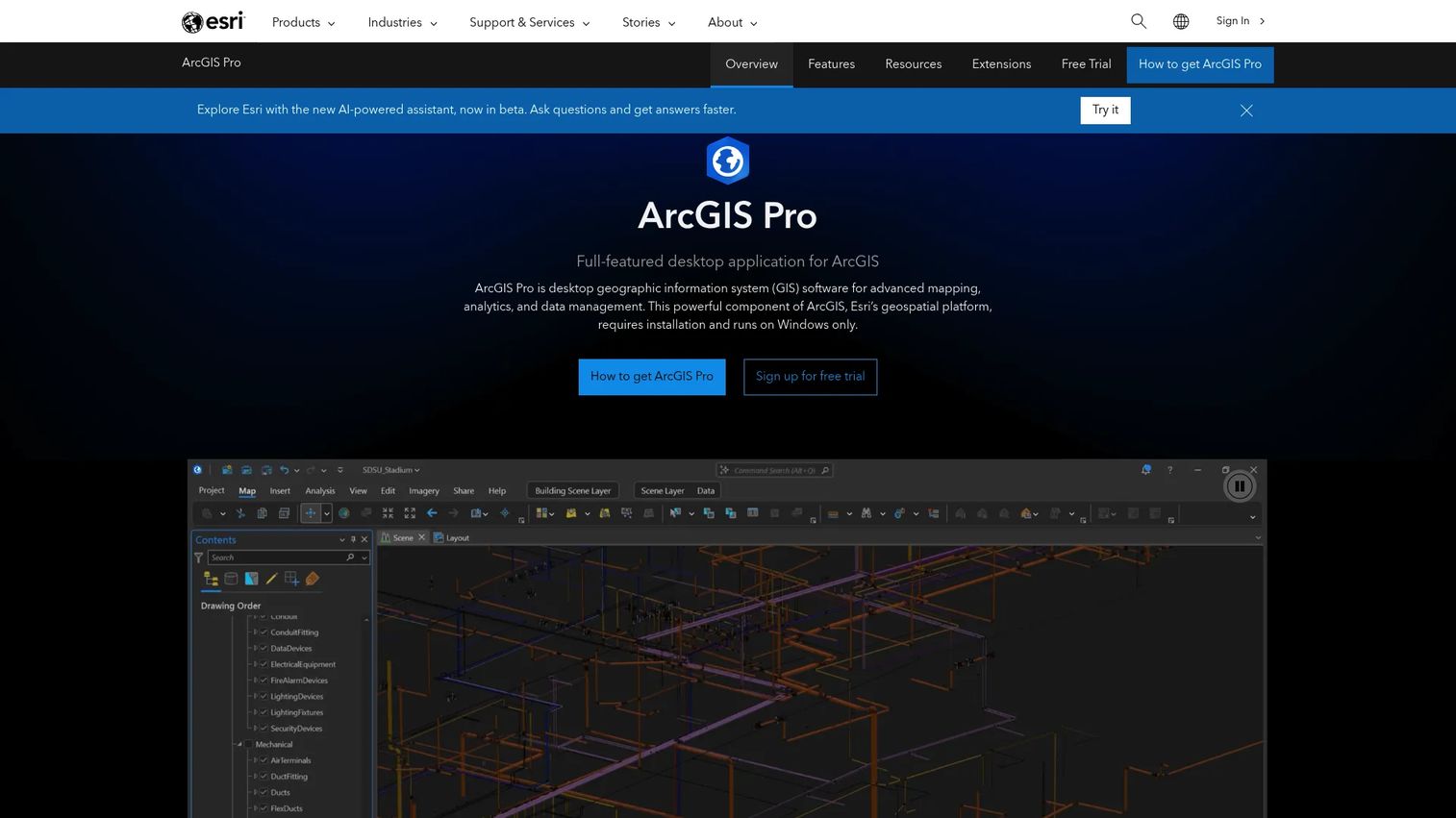Click the blue Previous Extent arrow in demo
The height and width of the screenshot is (818, 1456).
pos(432,513)
